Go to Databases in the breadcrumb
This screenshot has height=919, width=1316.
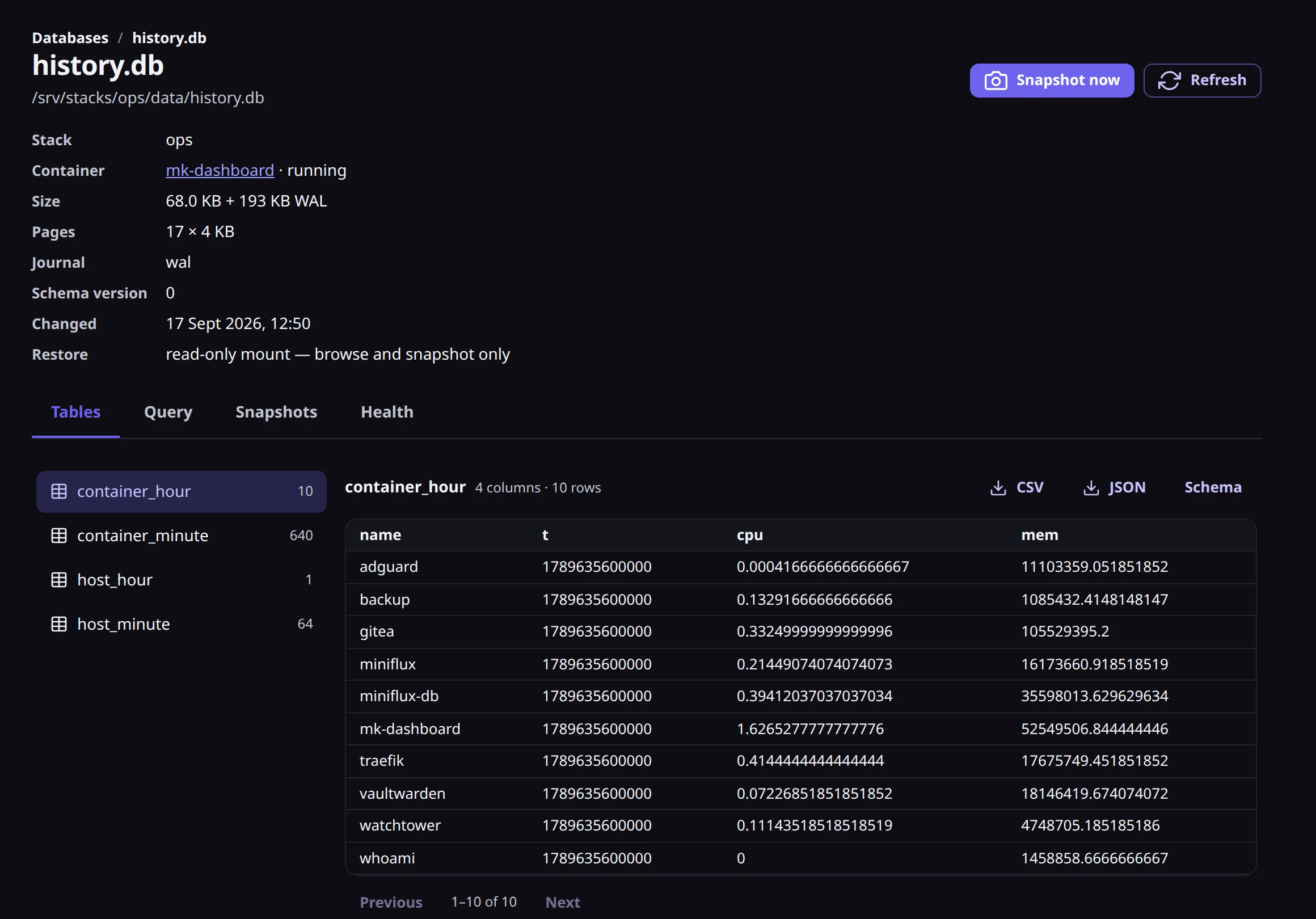click(70, 38)
